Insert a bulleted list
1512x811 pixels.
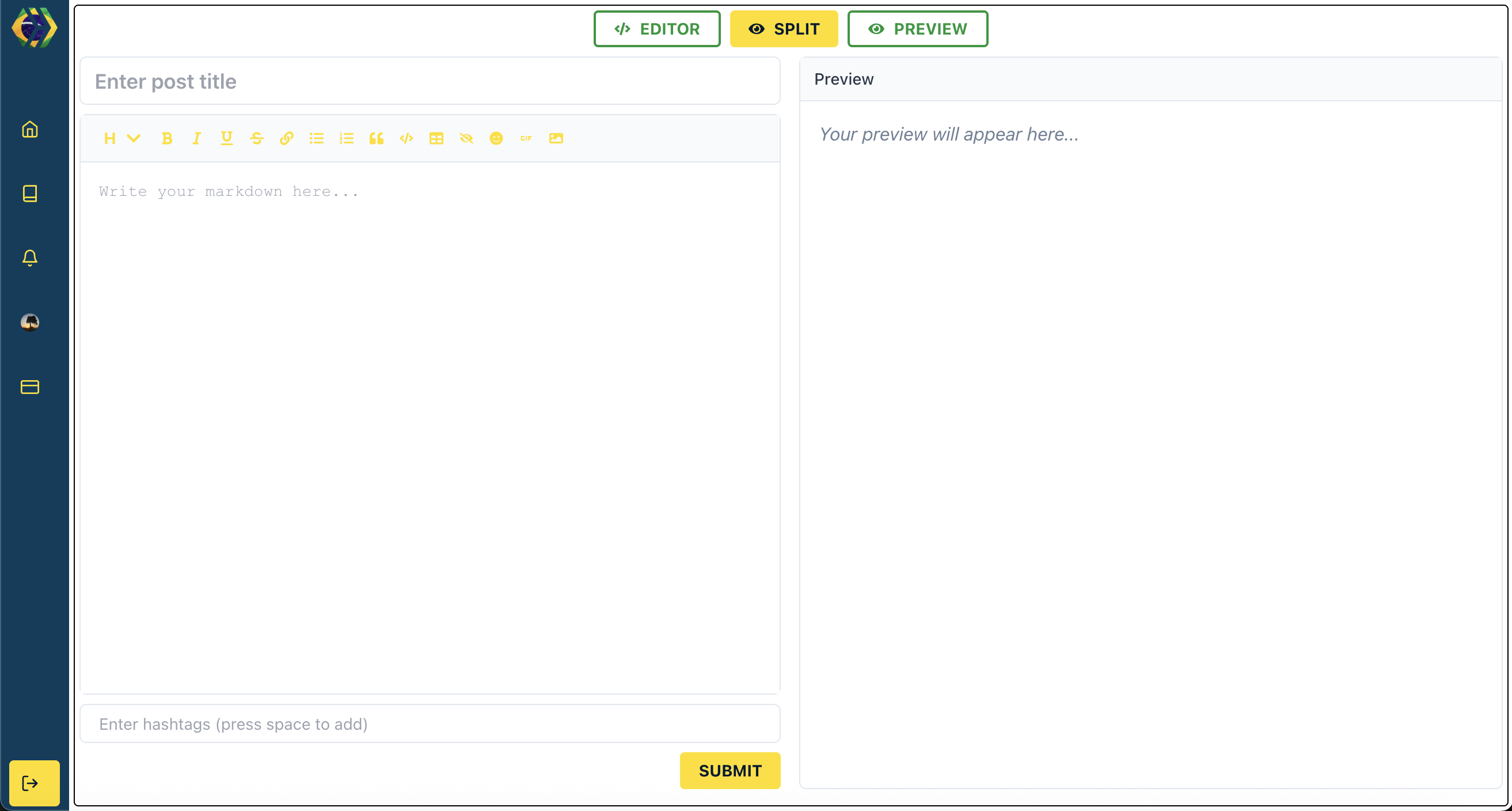click(x=316, y=139)
